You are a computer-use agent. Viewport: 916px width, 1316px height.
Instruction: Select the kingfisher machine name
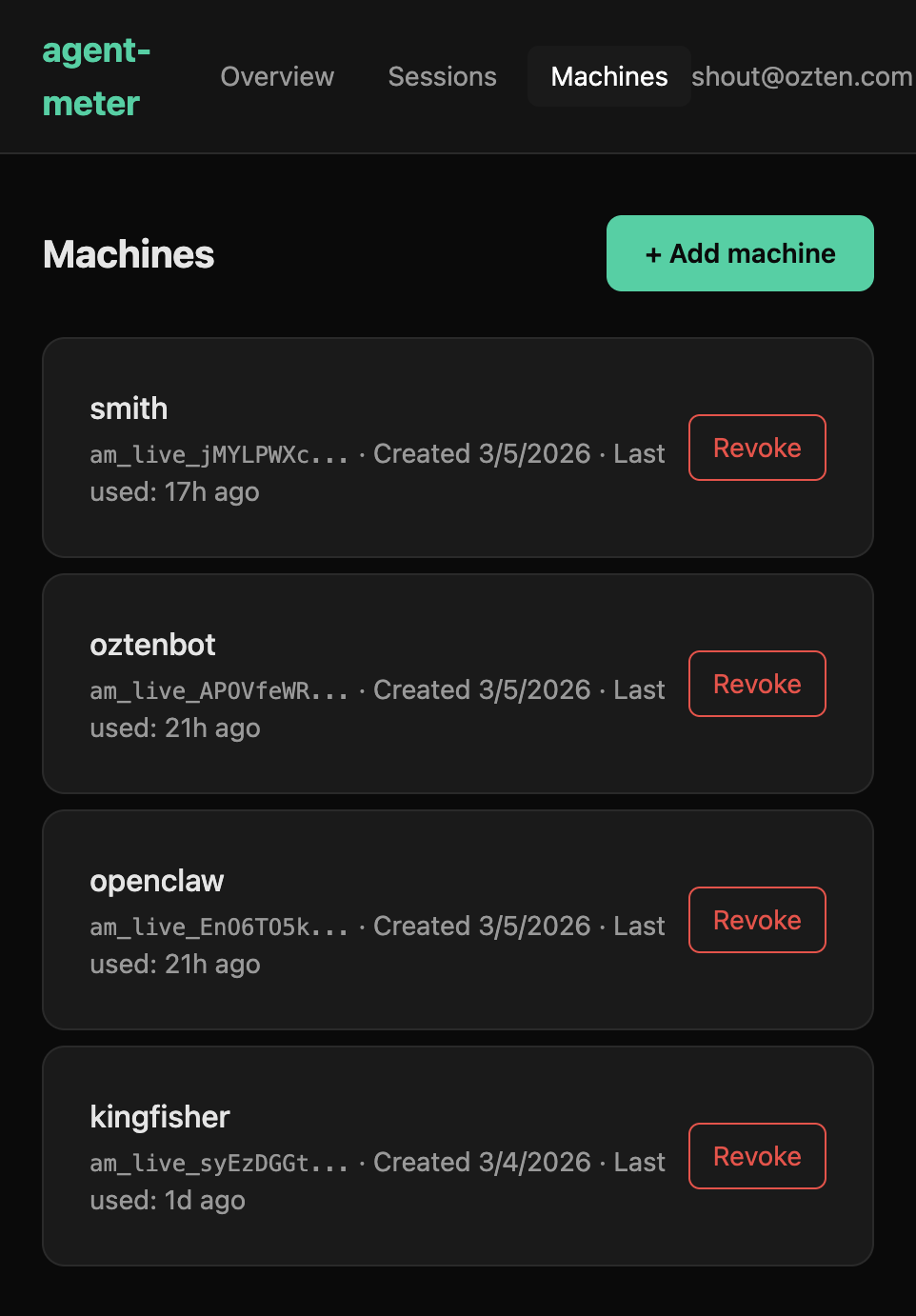pos(160,1116)
